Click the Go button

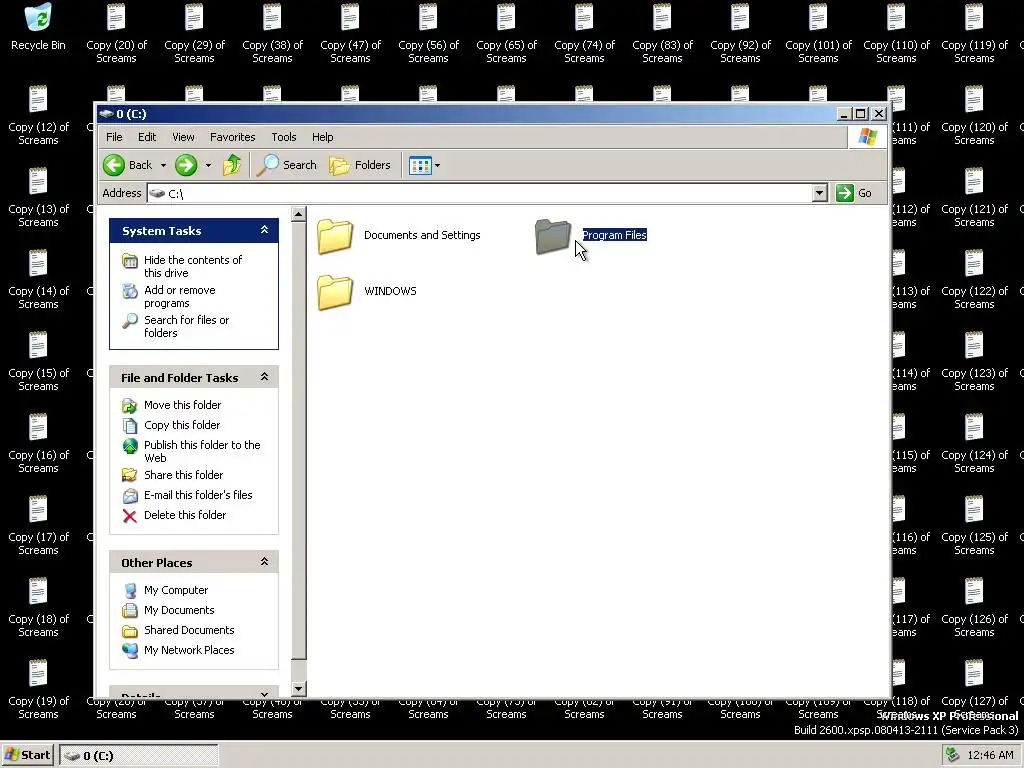(854, 193)
